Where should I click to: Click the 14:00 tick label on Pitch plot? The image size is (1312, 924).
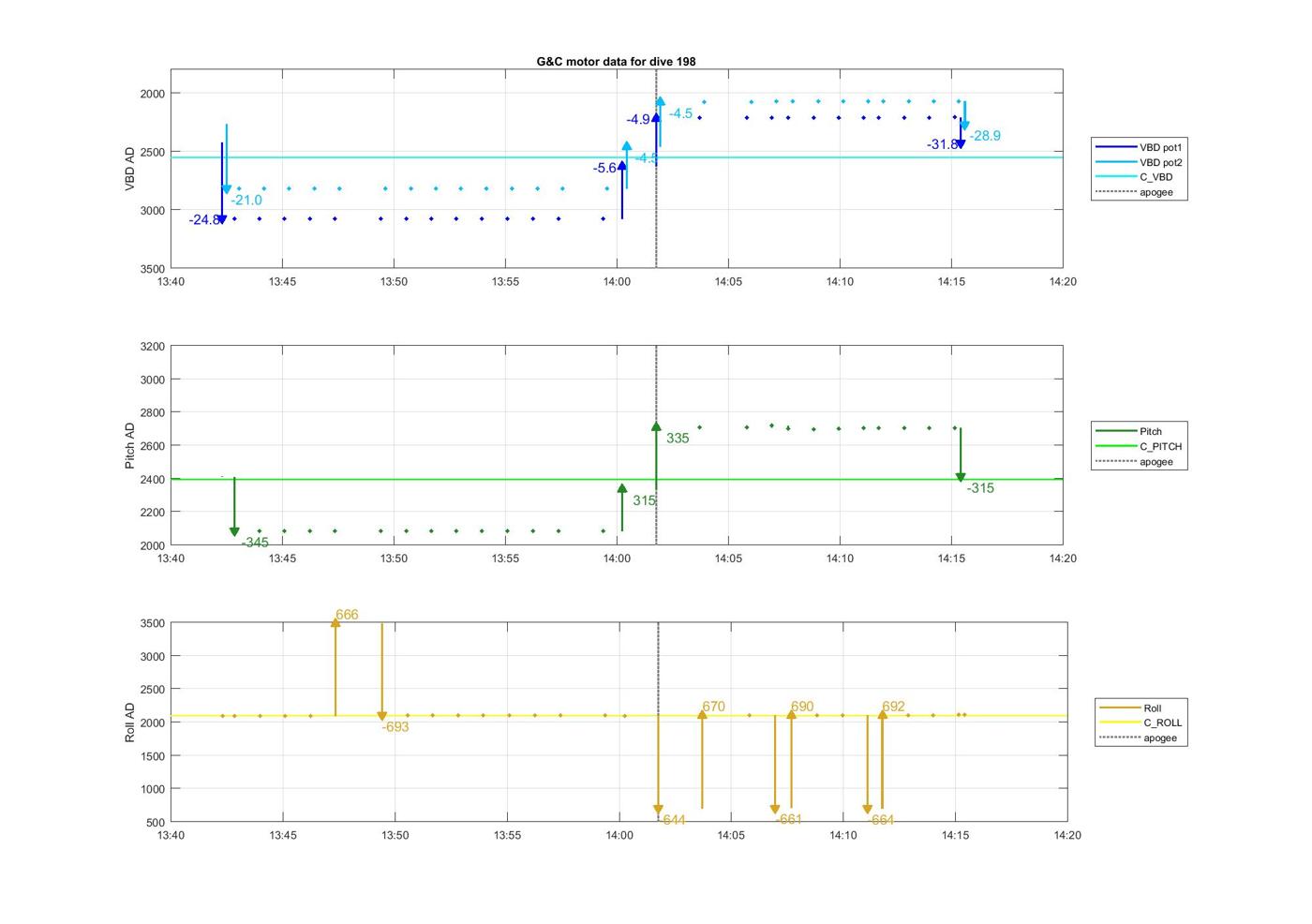click(617, 558)
